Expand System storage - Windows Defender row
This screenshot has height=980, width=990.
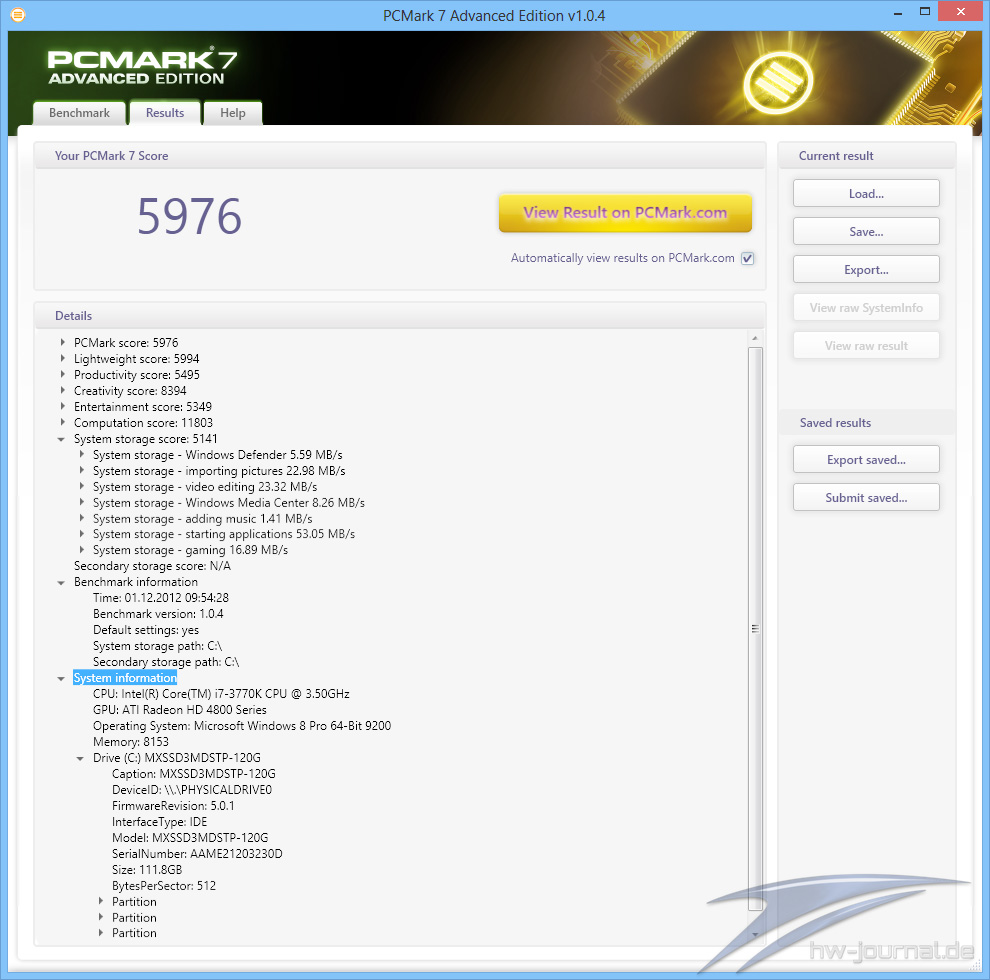pyautogui.click(x=81, y=454)
